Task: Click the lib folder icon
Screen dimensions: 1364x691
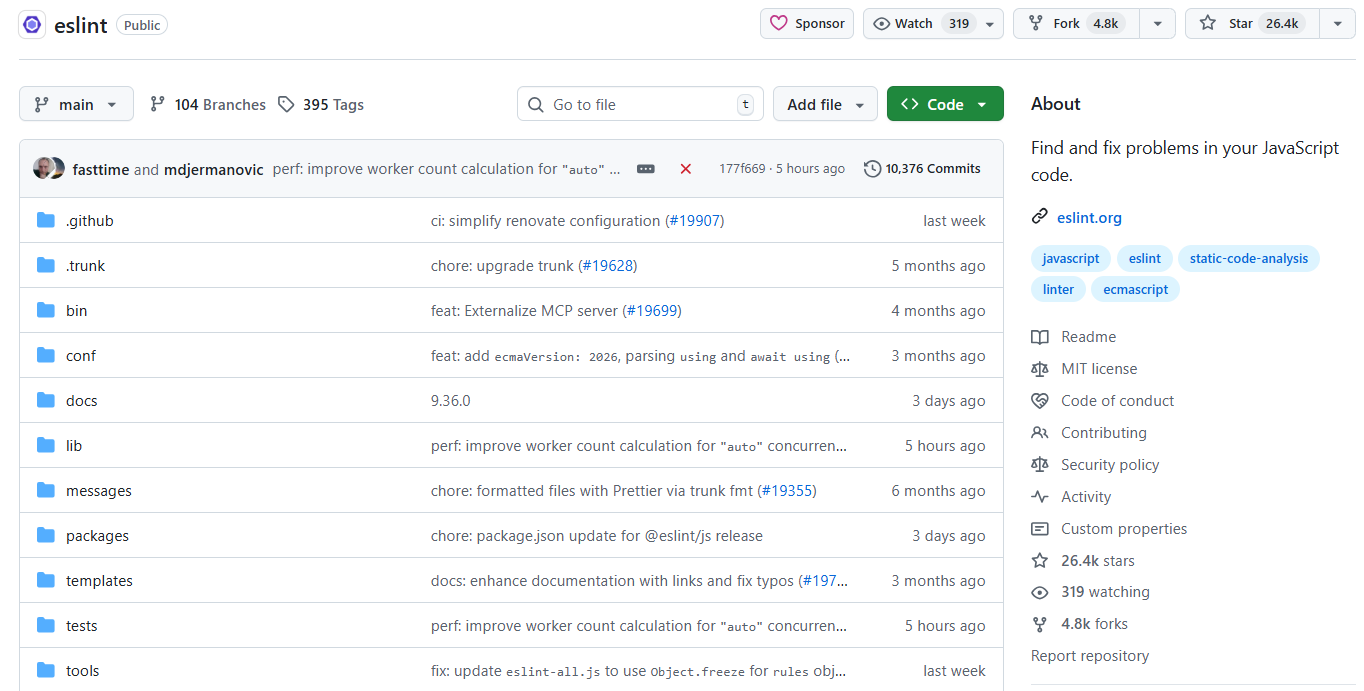Action: coord(45,445)
